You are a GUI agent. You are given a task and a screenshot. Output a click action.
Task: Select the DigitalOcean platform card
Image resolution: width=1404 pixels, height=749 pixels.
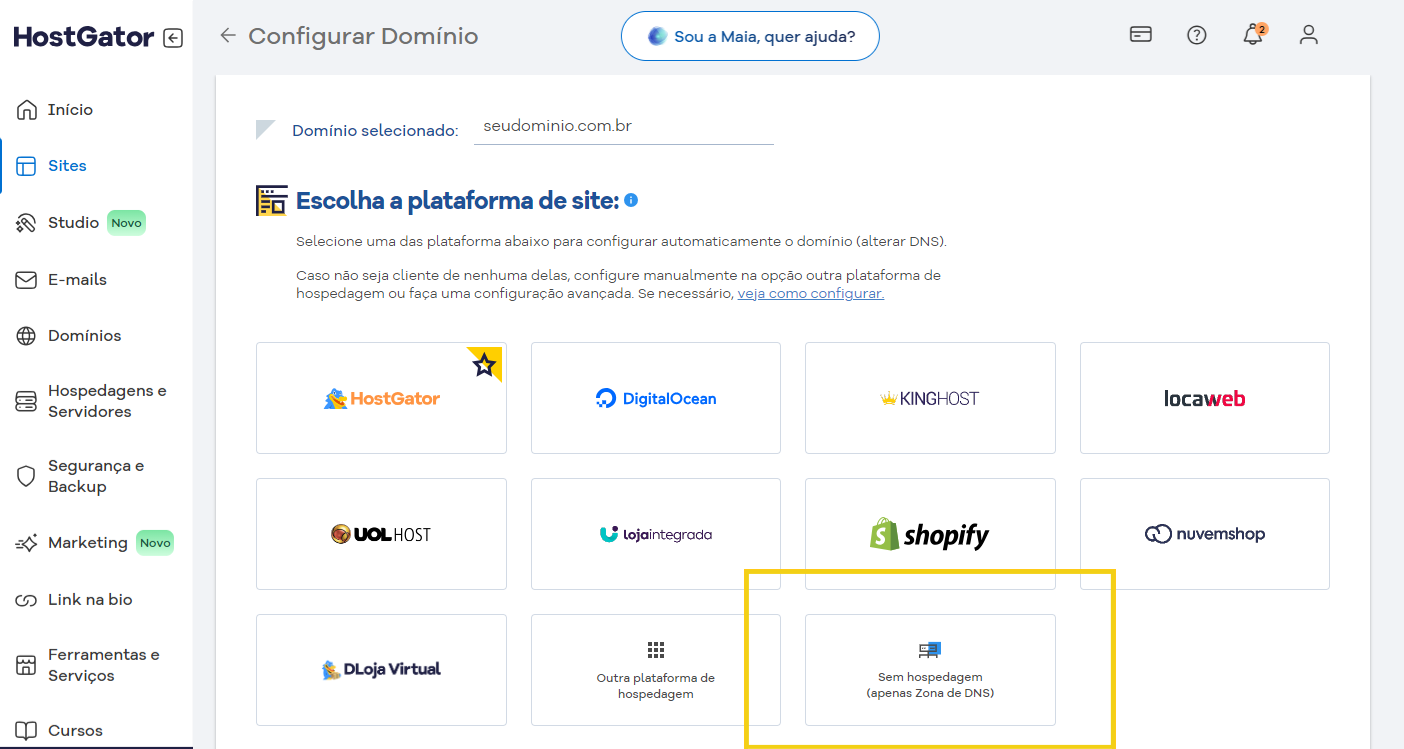click(x=656, y=398)
